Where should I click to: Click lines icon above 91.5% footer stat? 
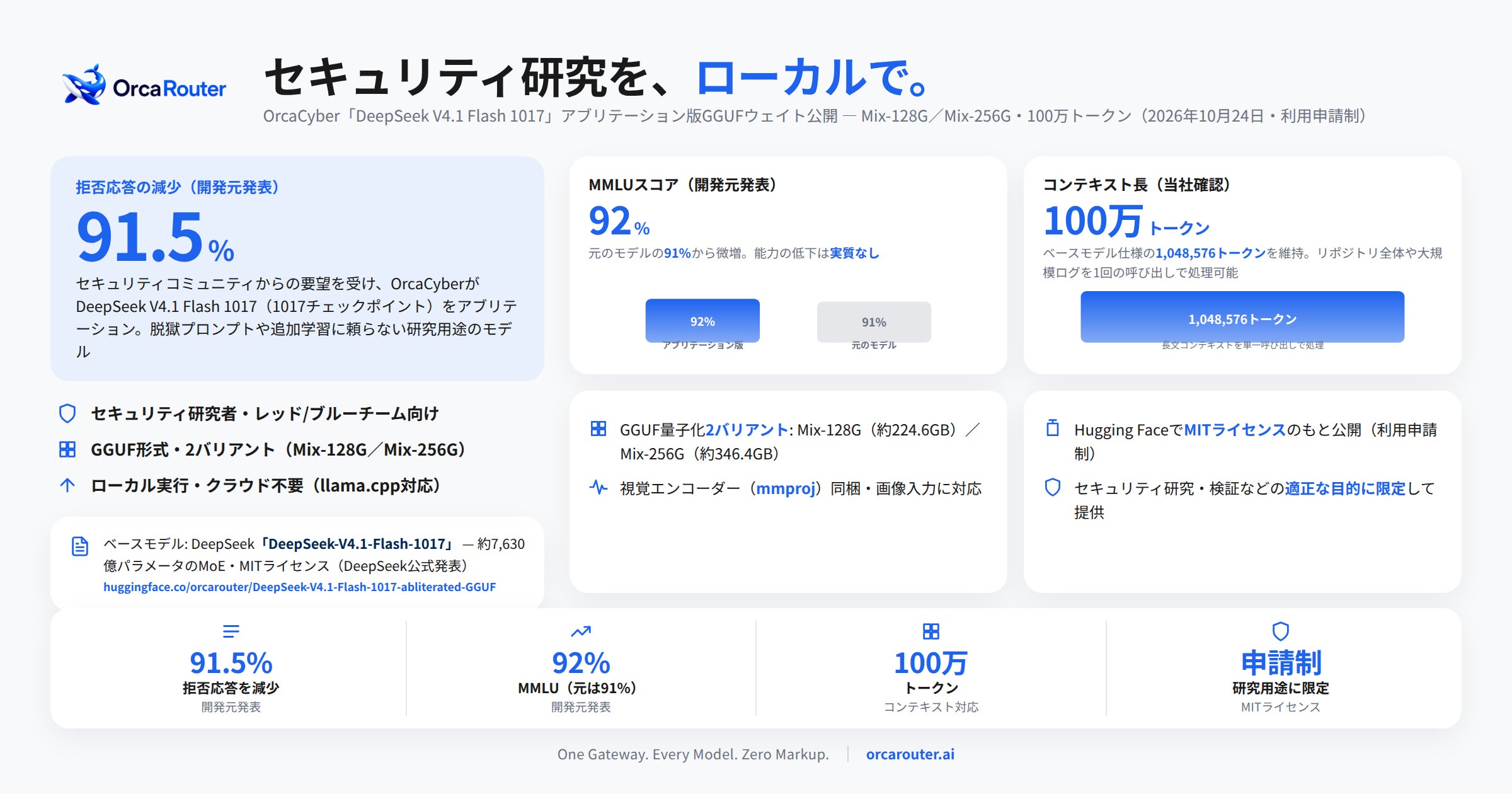coord(231,631)
